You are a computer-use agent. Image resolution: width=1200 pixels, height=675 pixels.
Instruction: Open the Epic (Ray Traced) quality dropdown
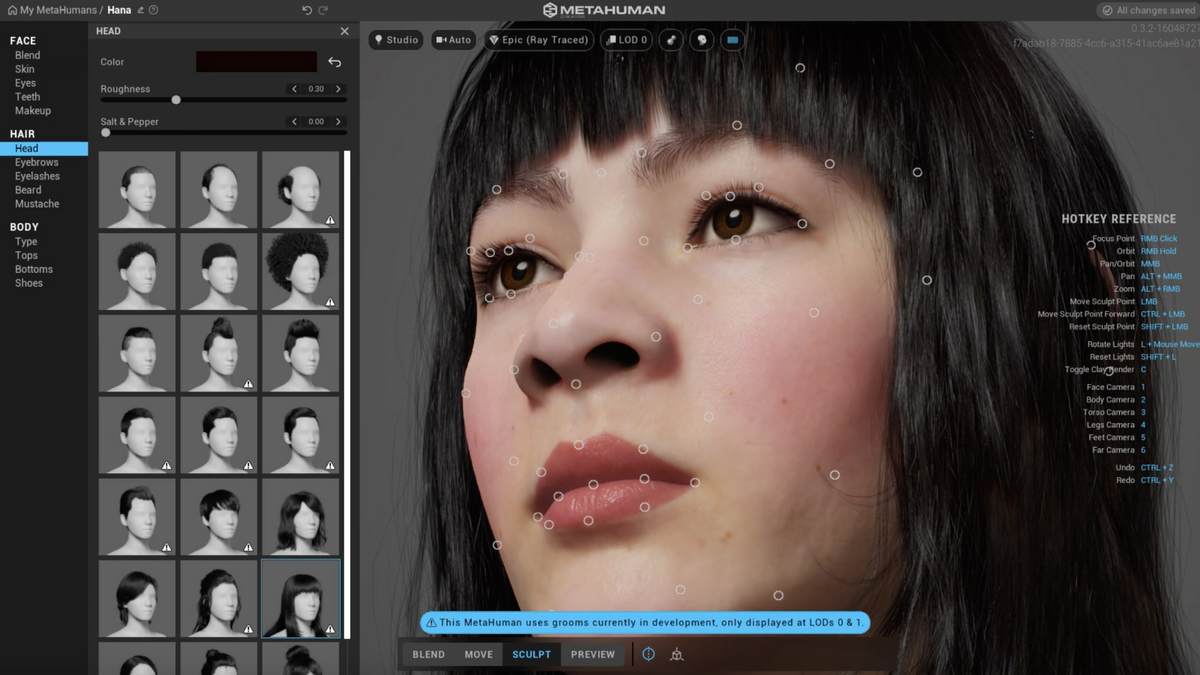coord(538,40)
